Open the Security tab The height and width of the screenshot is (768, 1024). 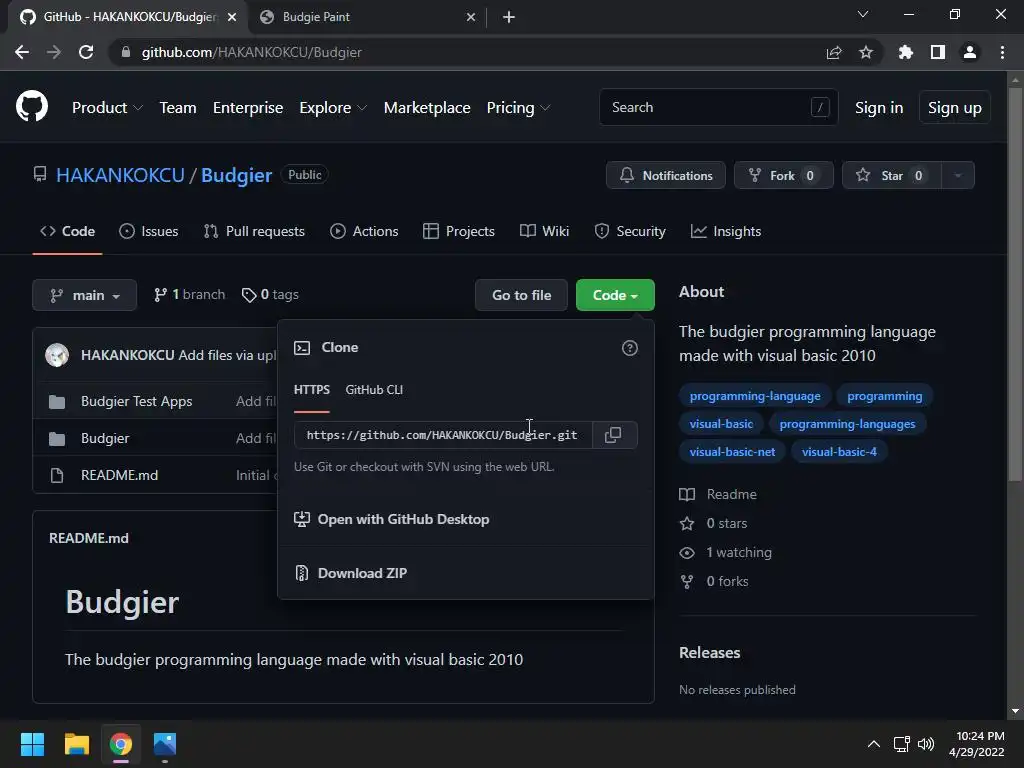pos(630,231)
